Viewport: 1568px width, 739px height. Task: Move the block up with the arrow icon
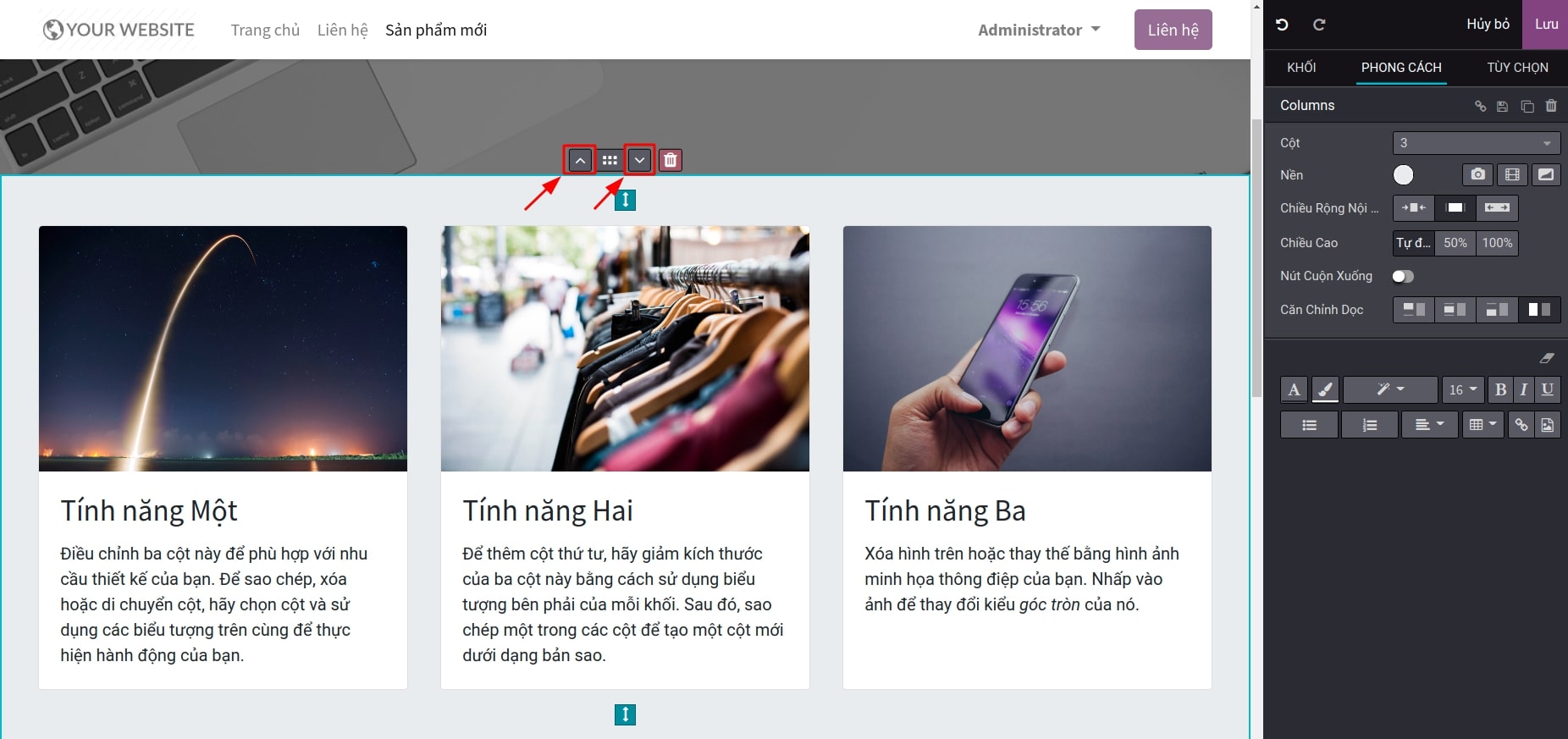pos(580,160)
